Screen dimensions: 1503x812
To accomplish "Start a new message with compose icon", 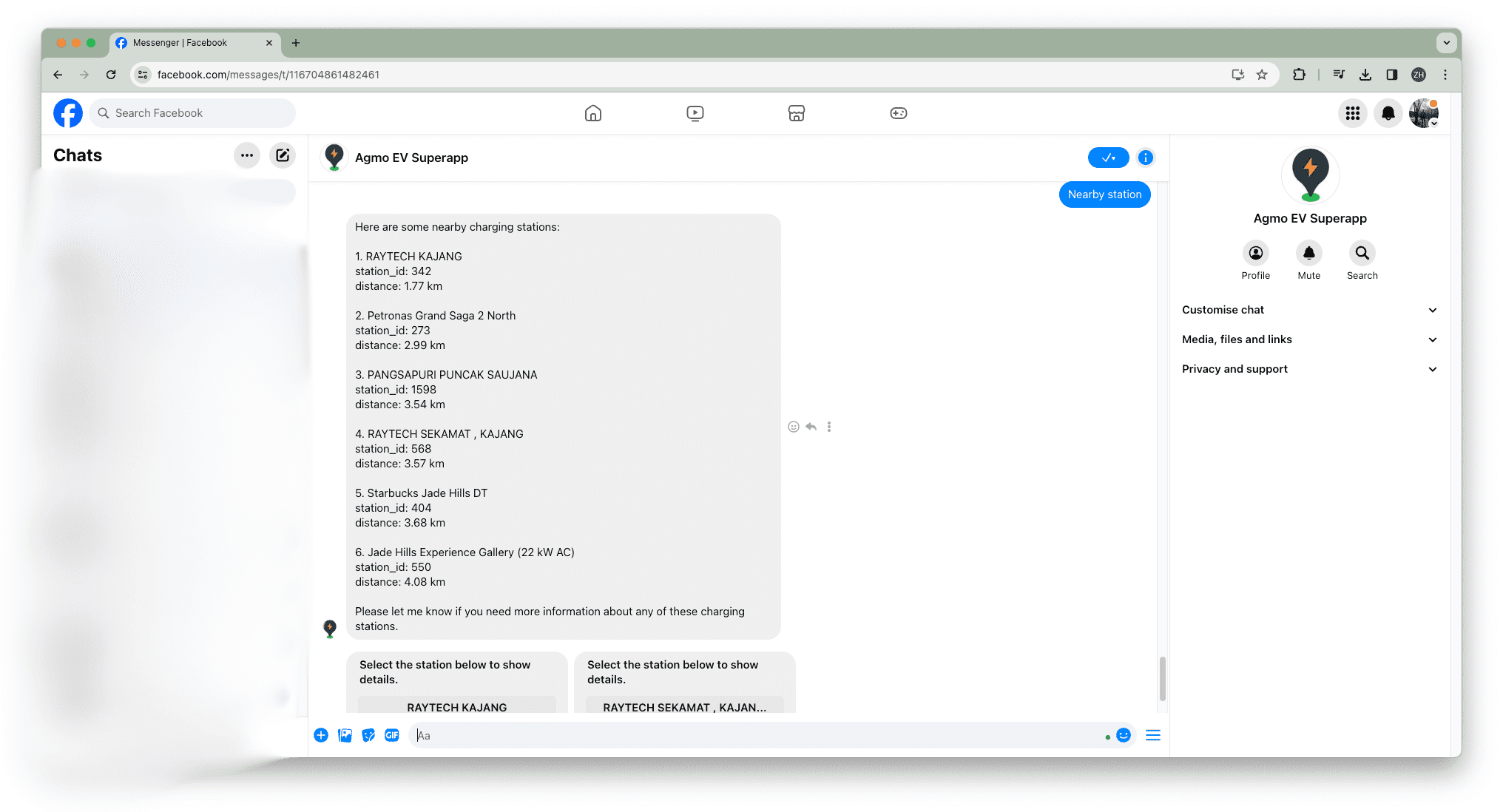I will [x=283, y=155].
